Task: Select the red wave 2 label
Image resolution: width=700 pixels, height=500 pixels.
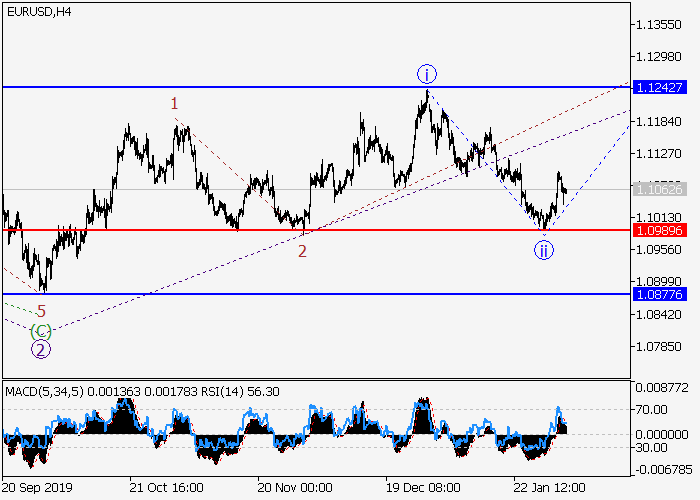Action: [x=302, y=251]
